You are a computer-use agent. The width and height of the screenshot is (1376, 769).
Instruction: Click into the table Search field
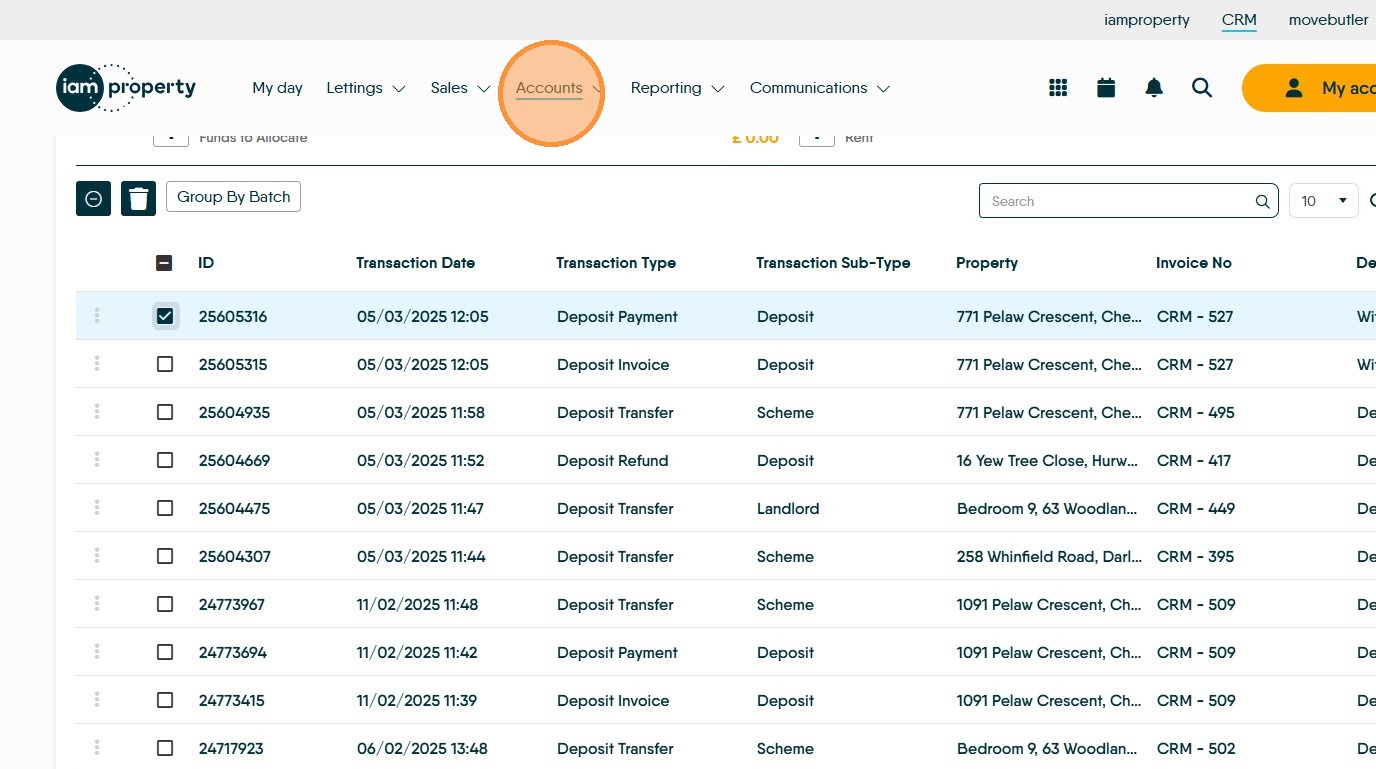(1120, 201)
